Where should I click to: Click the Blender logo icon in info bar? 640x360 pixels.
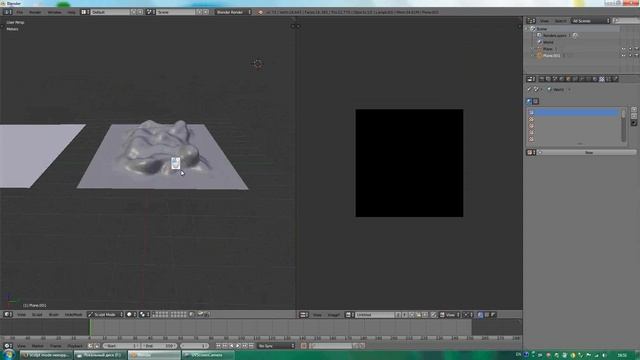260,12
